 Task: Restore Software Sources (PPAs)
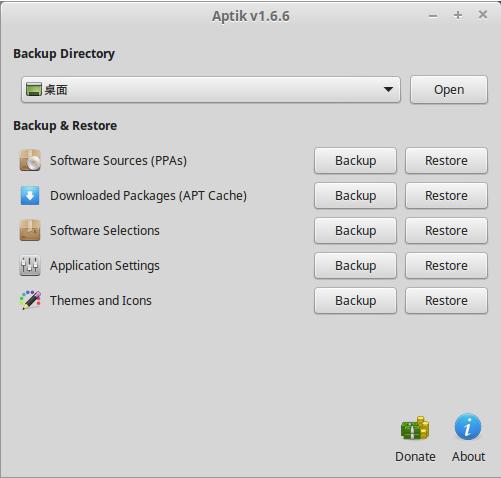tap(446, 160)
